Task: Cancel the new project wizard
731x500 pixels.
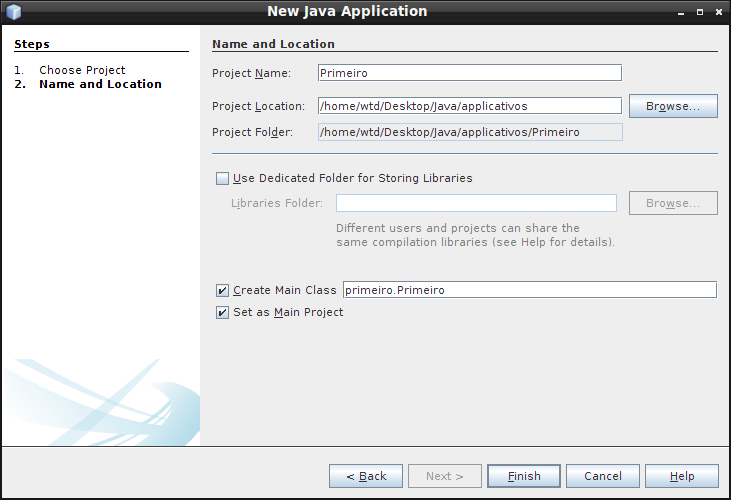Action: 603,476
